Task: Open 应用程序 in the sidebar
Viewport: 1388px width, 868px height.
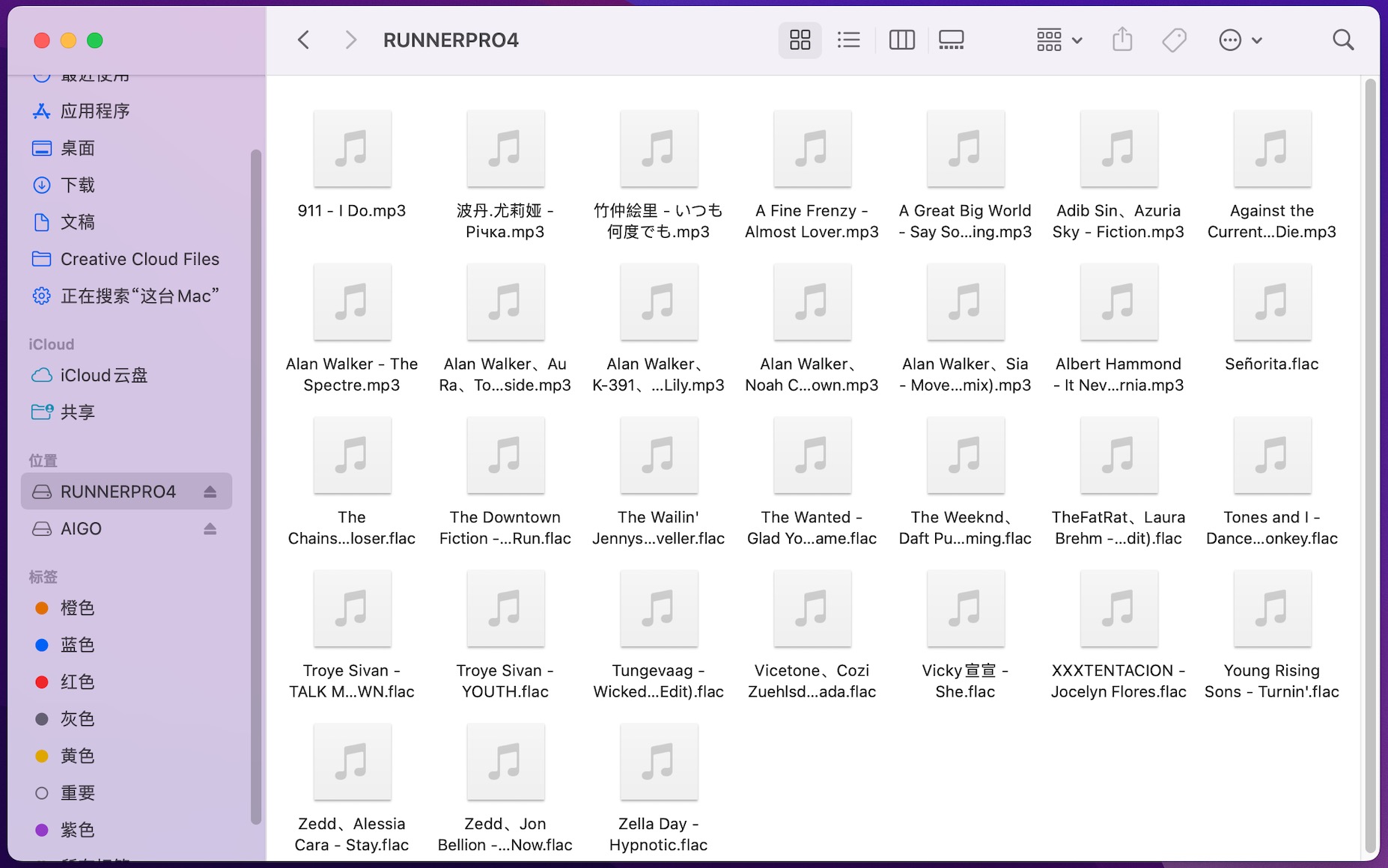Action: coord(127,111)
